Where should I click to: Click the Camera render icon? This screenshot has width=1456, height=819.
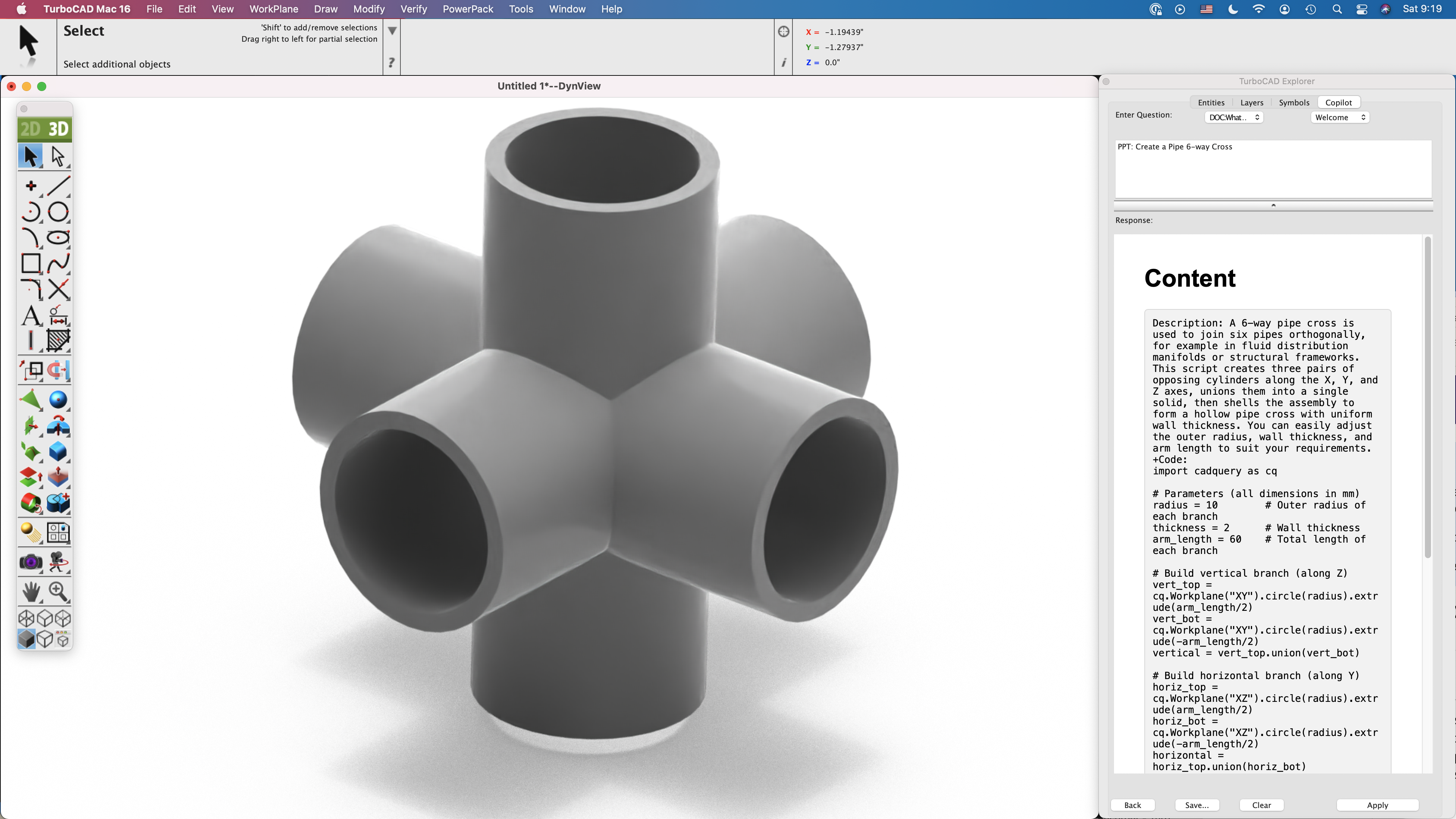pyautogui.click(x=30, y=562)
